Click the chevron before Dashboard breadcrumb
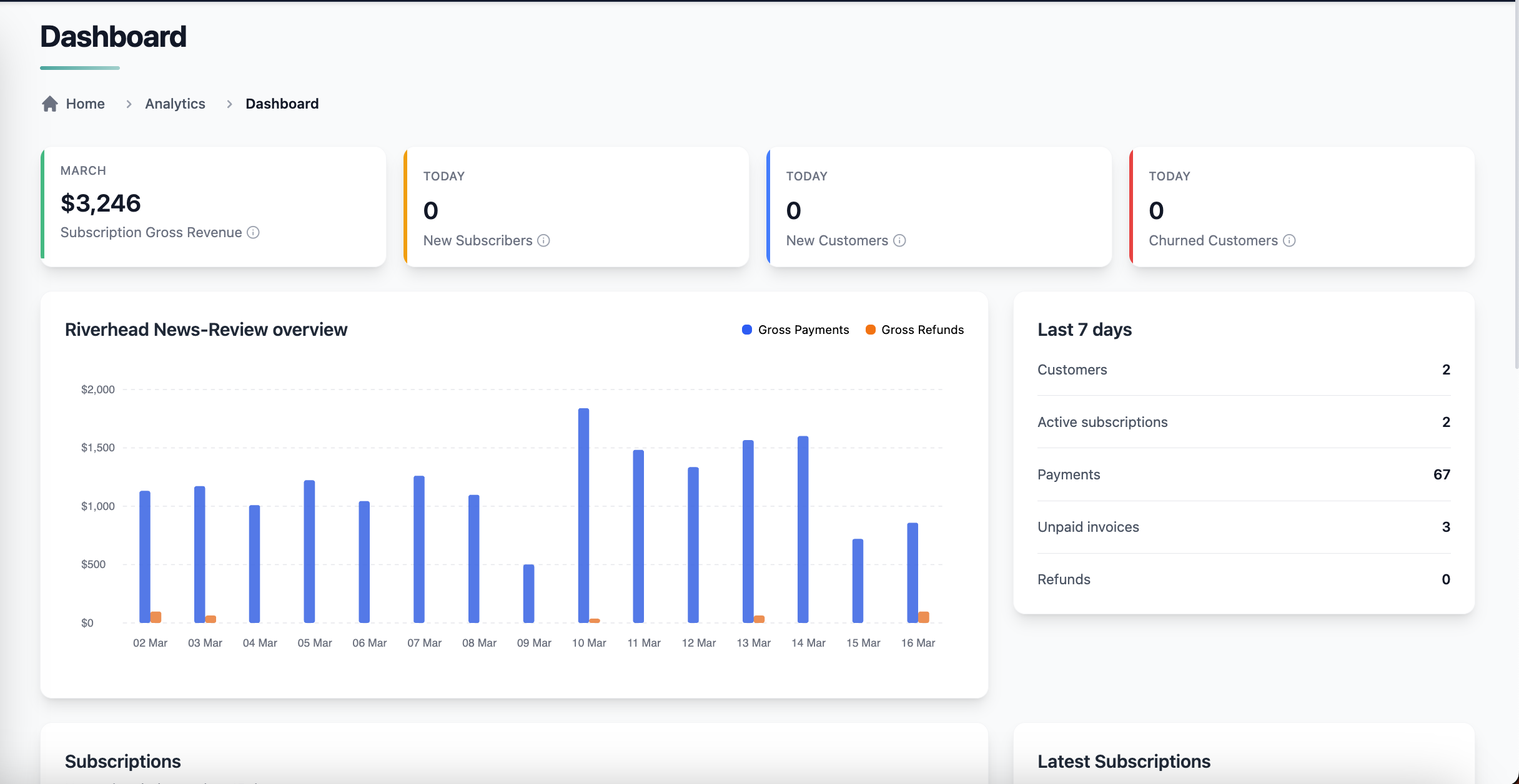 (x=229, y=104)
